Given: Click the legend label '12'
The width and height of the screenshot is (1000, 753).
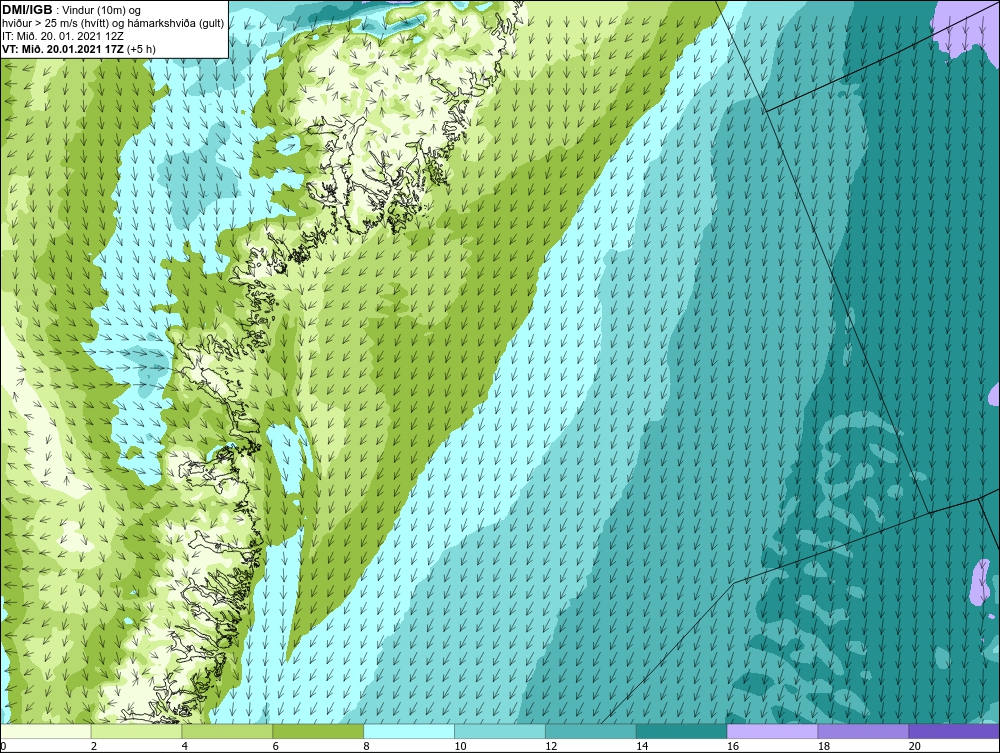Looking at the screenshot, I should click(551, 746).
